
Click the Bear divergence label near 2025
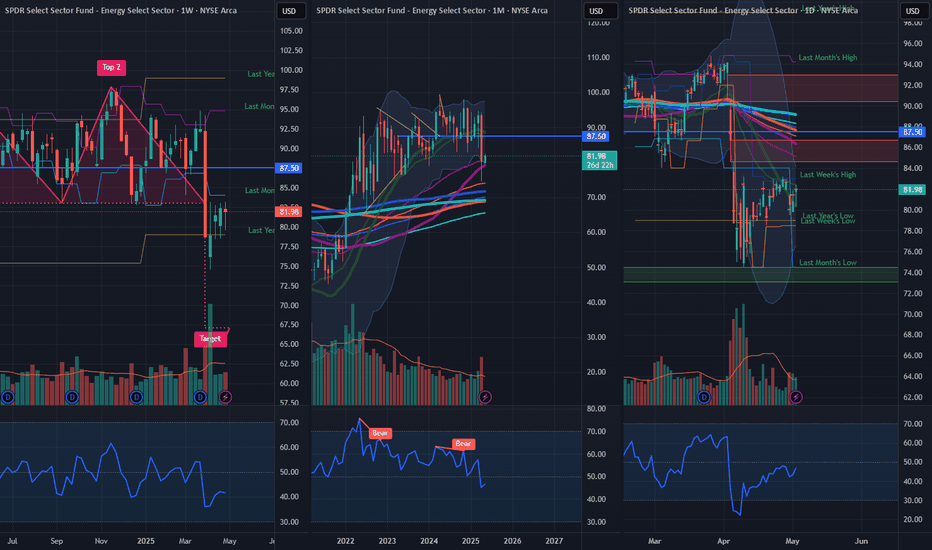coord(463,444)
